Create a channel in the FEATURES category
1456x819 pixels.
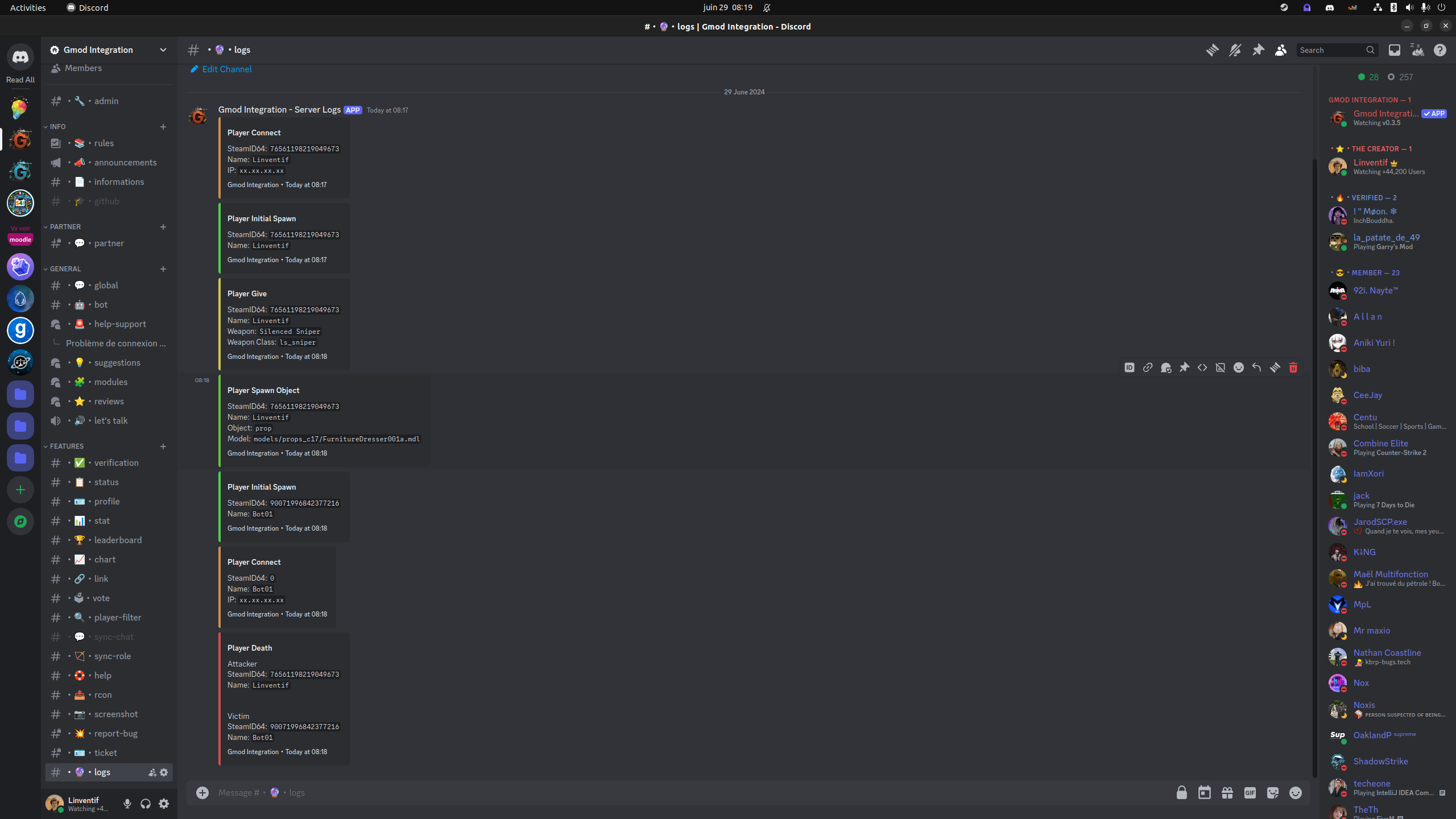pos(163,446)
